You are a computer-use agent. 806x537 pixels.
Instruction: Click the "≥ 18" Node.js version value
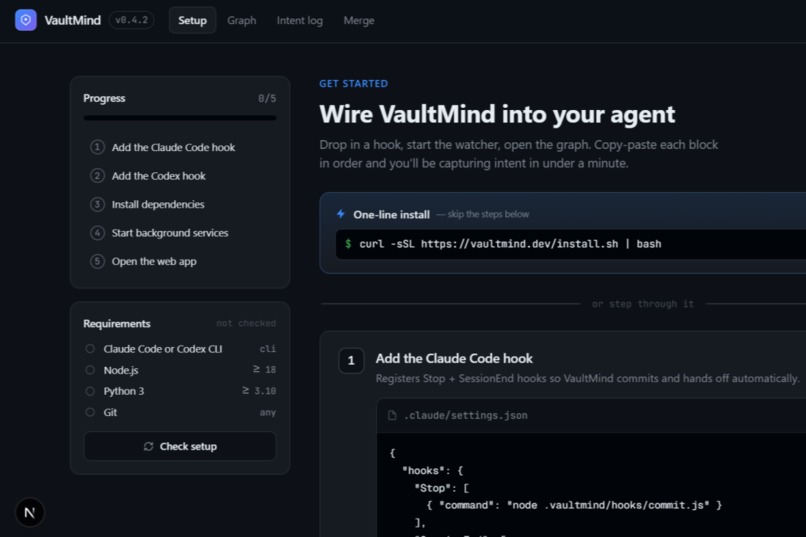264,369
